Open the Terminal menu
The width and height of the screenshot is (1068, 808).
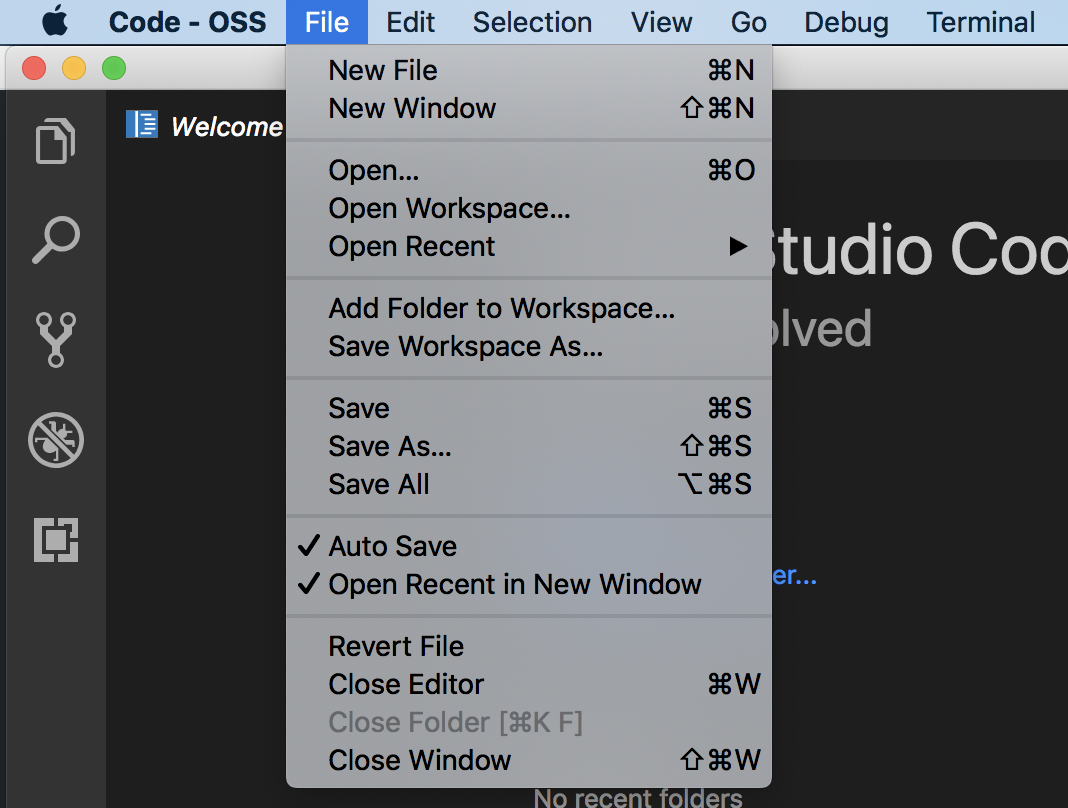(x=979, y=22)
